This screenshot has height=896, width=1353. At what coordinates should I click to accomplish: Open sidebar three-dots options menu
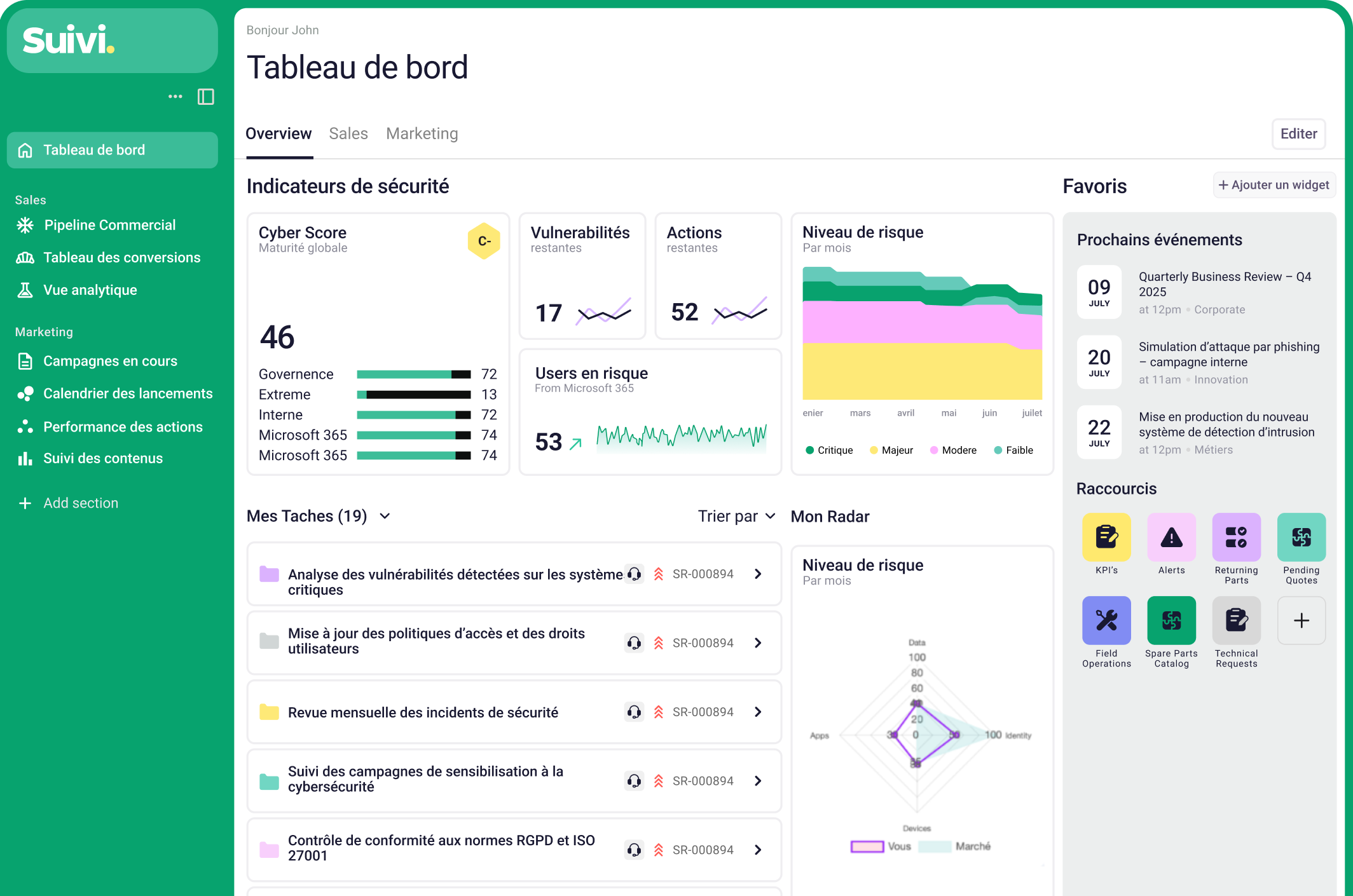(175, 97)
